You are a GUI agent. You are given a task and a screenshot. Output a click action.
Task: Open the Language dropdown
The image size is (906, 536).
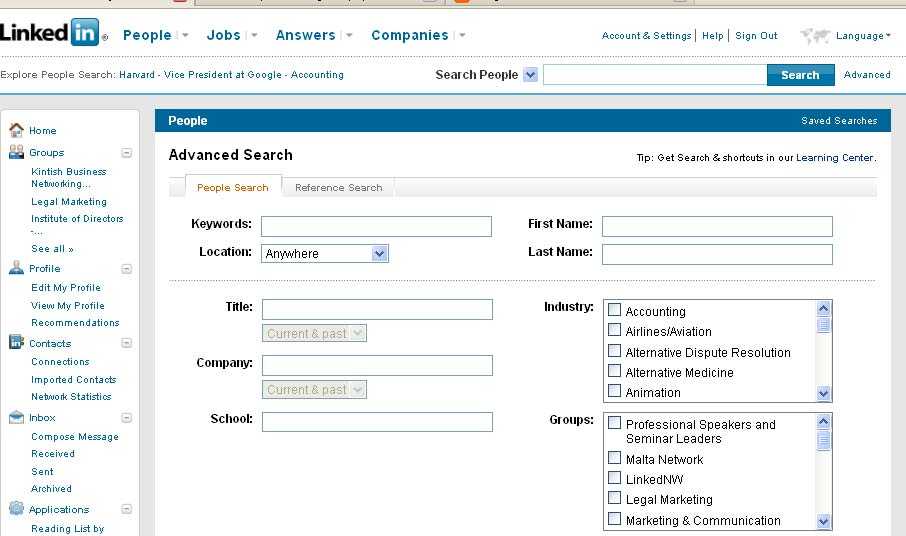863,36
